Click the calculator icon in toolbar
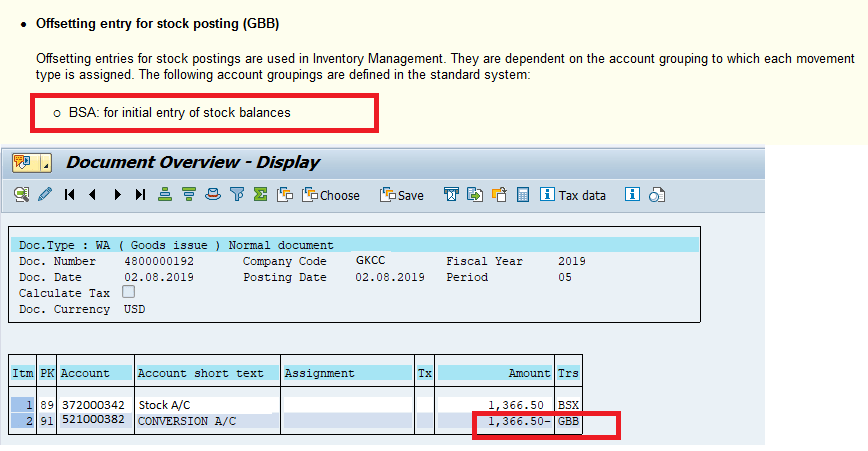868x451 pixels. point(522,195)
